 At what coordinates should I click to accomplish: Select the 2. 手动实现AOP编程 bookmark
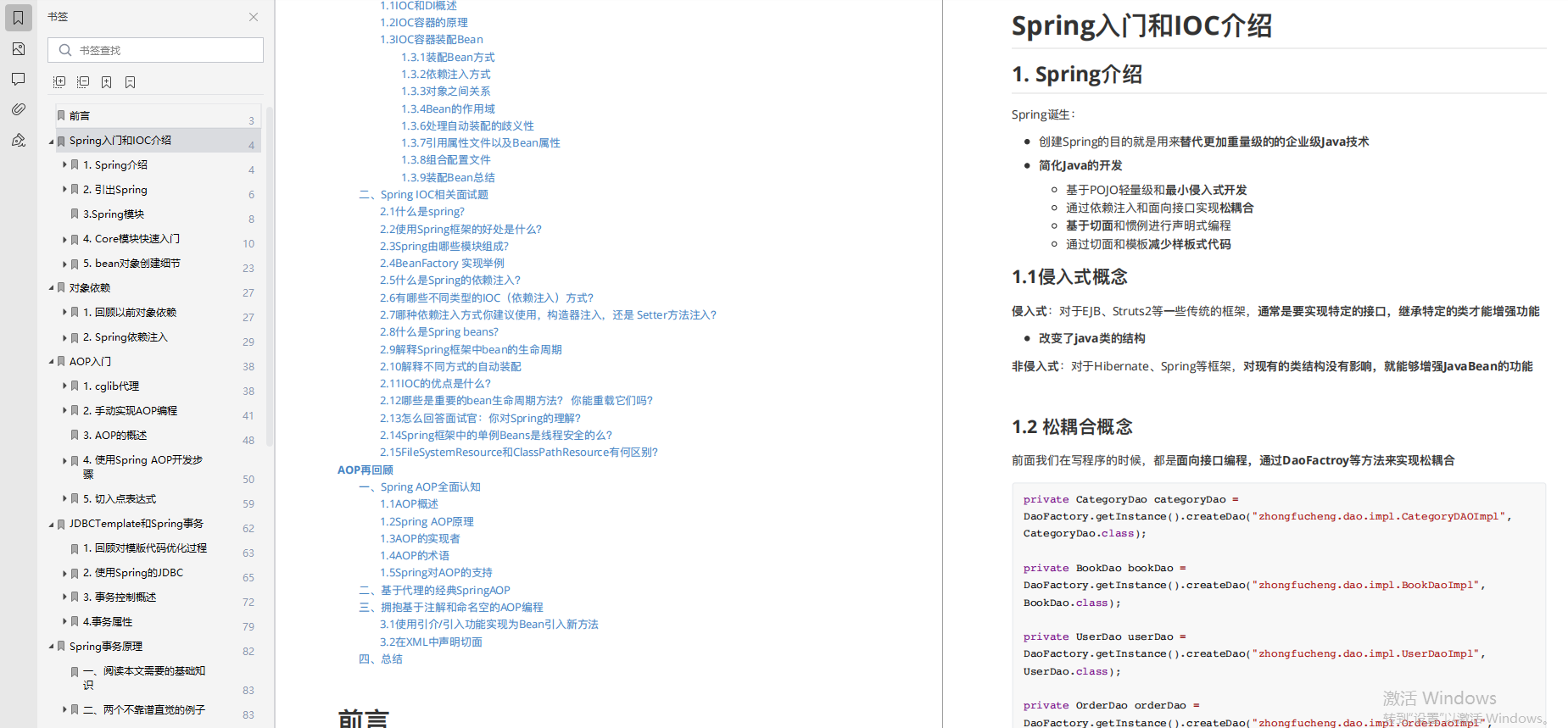pos(130,411)
